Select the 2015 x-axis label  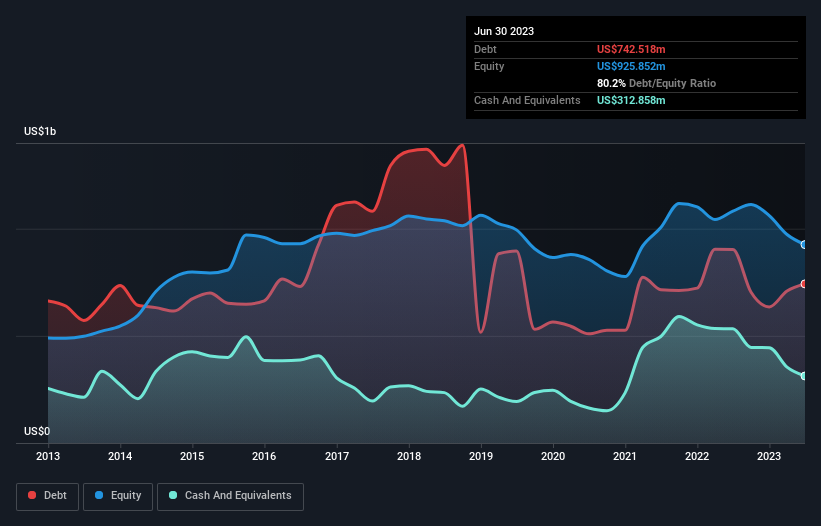pos(192,456)
